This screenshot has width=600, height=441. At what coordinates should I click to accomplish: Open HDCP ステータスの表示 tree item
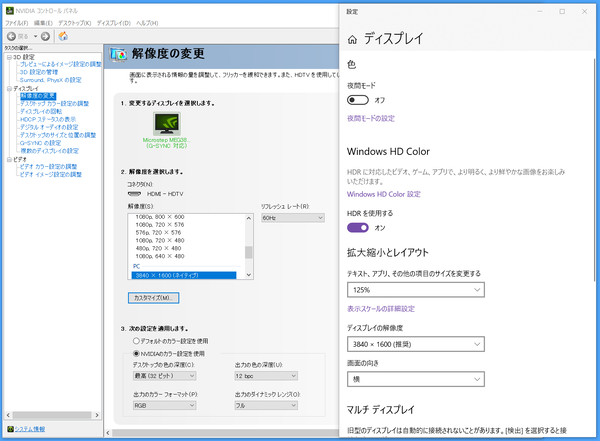tap(48, 119)
